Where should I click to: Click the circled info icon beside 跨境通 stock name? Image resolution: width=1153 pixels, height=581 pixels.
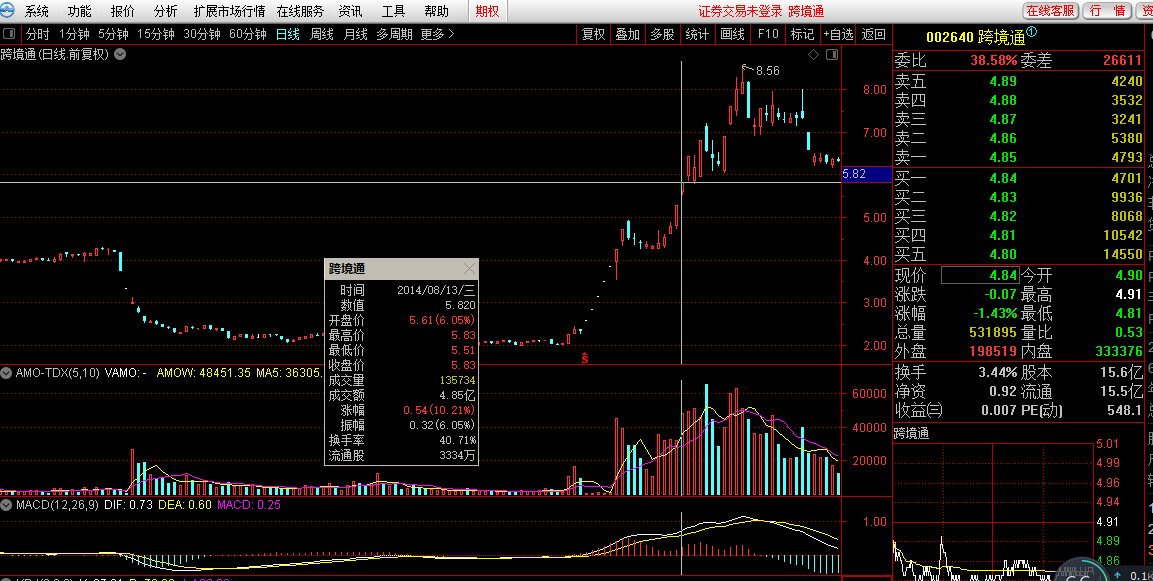1031,33
